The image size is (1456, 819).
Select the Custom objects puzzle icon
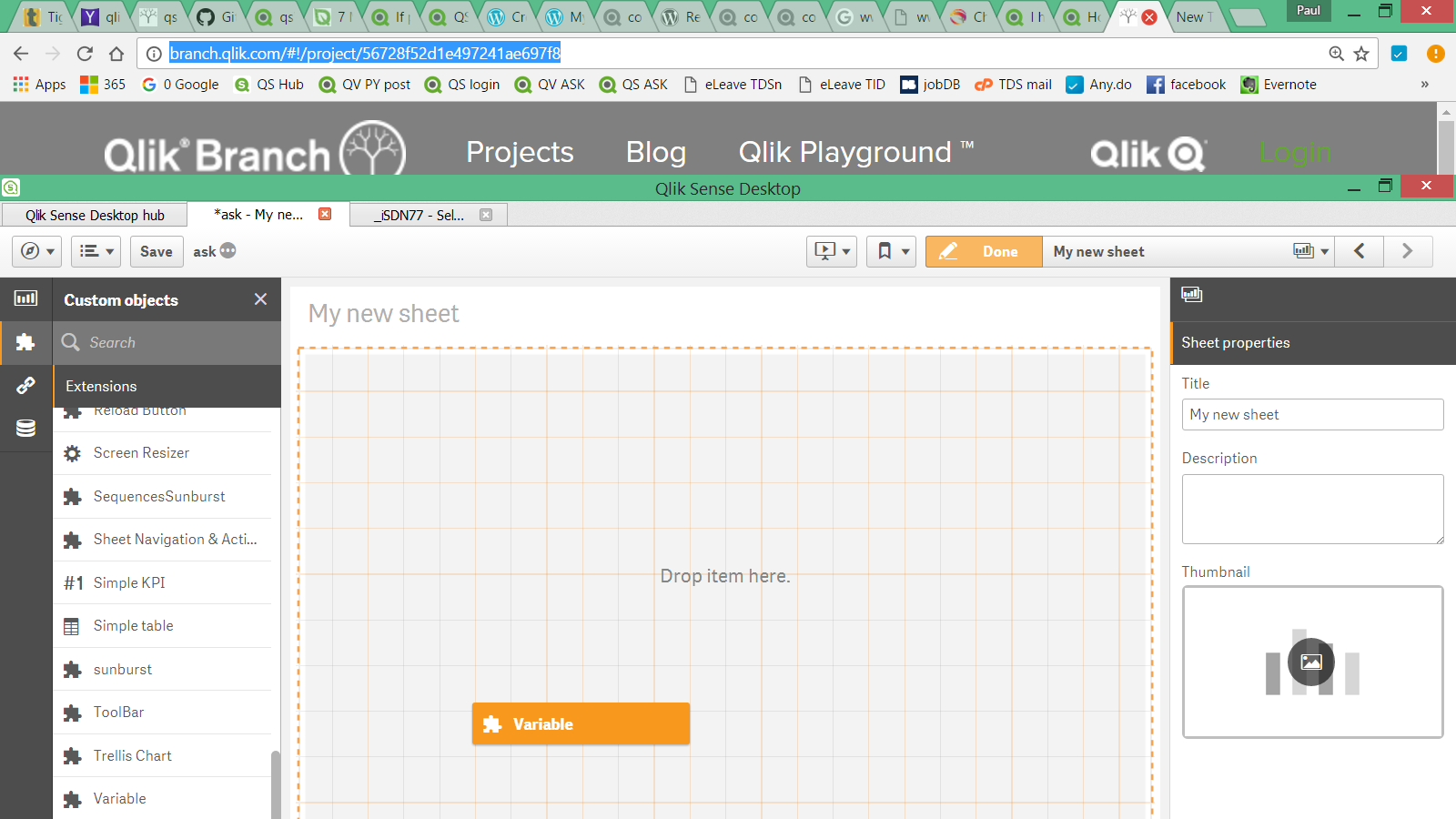25,342
